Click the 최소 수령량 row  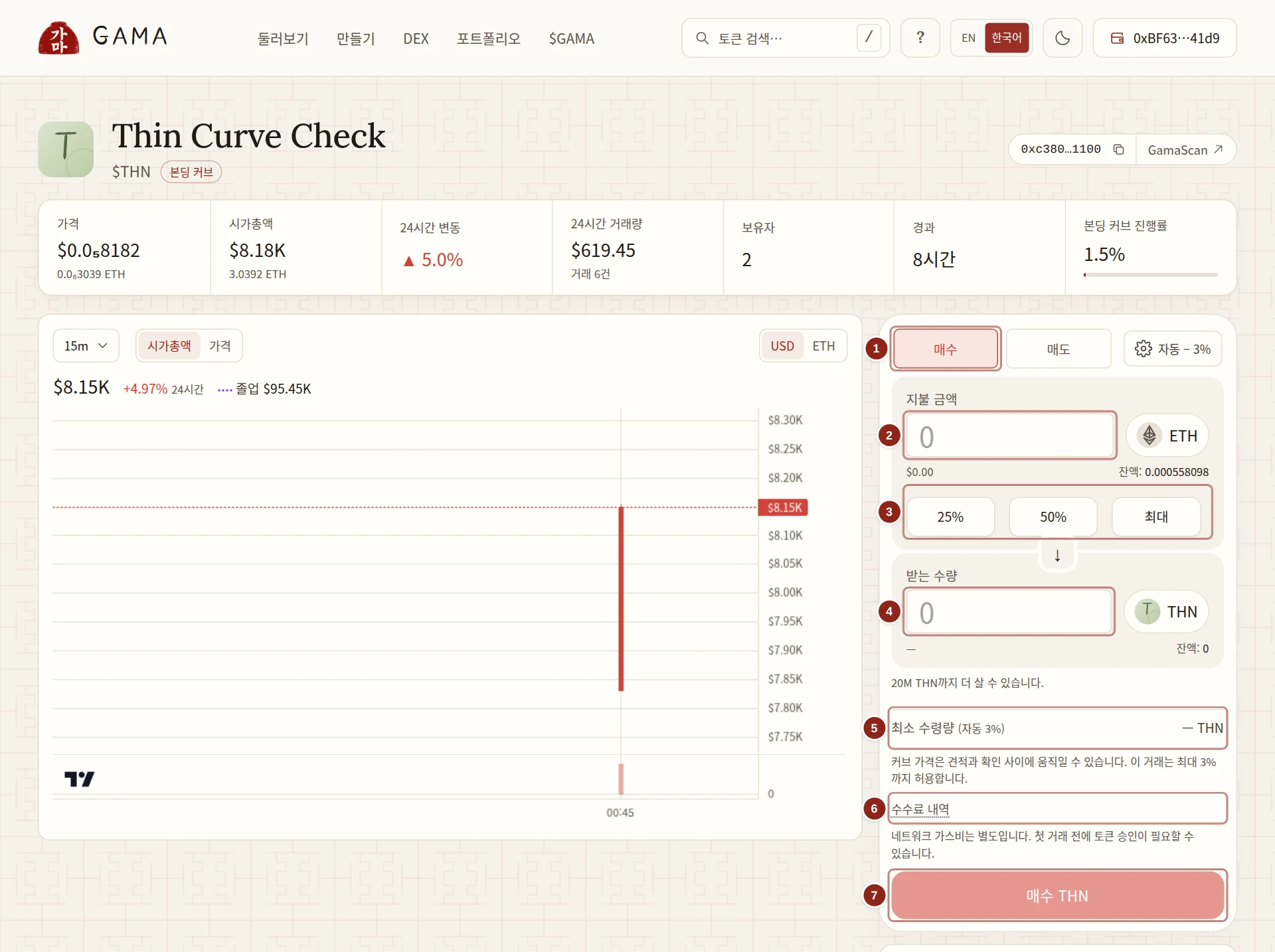coord(1057,728)
